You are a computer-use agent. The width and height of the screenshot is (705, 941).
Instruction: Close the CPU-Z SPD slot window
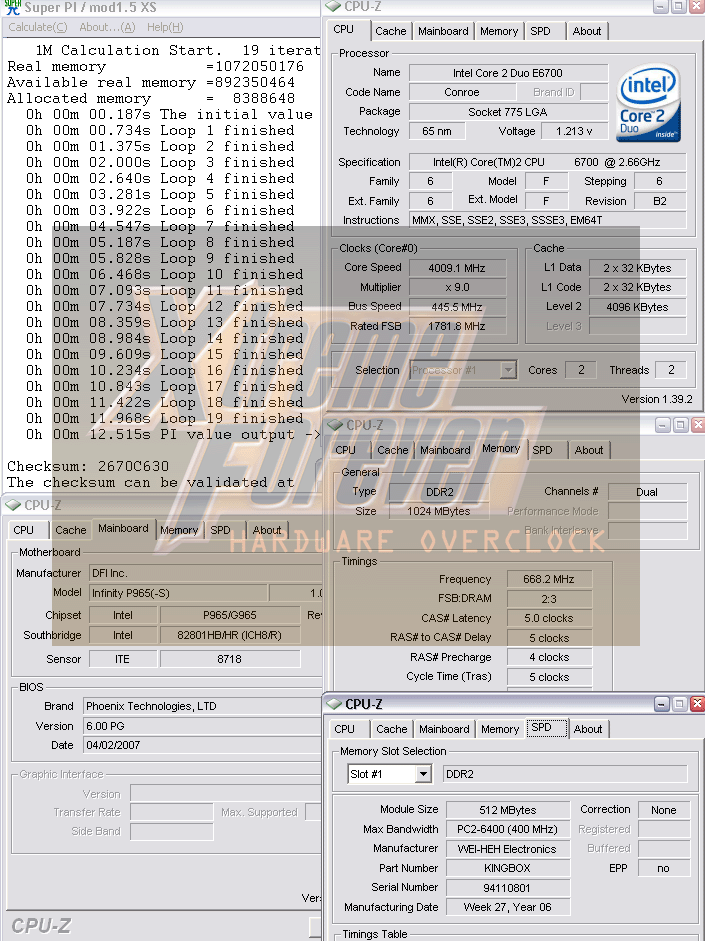click(697, 704)
